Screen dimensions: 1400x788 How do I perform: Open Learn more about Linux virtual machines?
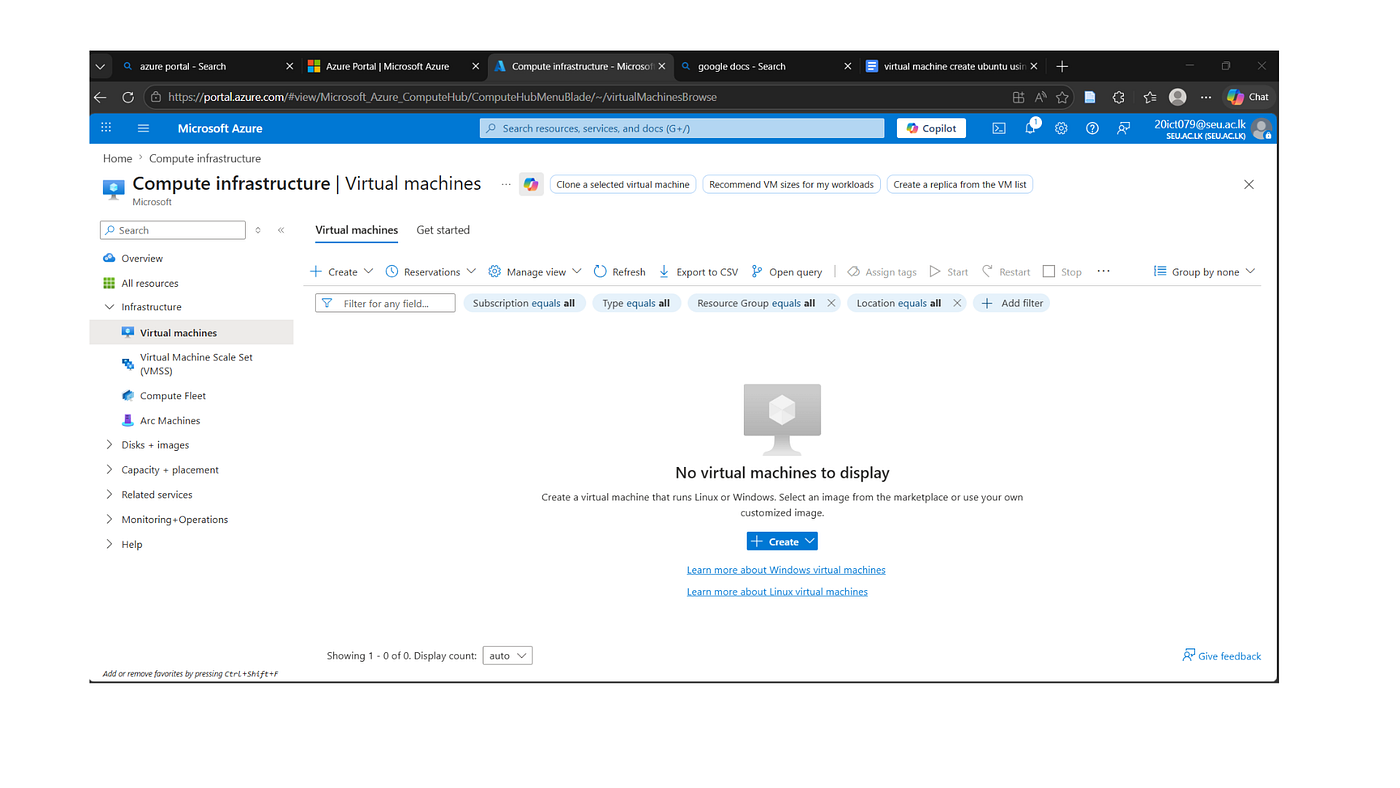pos(777,592)
